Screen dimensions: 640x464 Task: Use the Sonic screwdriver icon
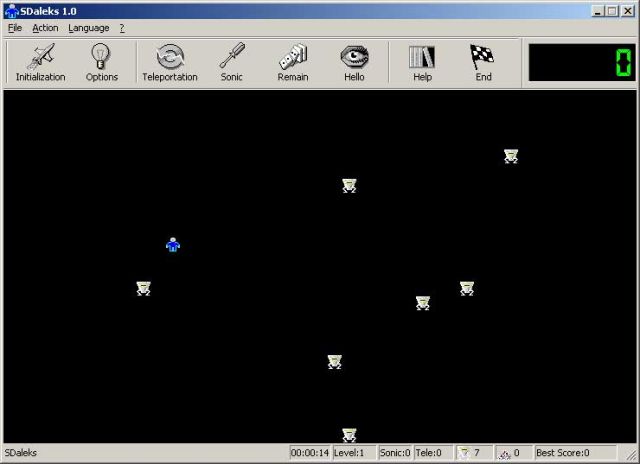[x=232, y=57]
